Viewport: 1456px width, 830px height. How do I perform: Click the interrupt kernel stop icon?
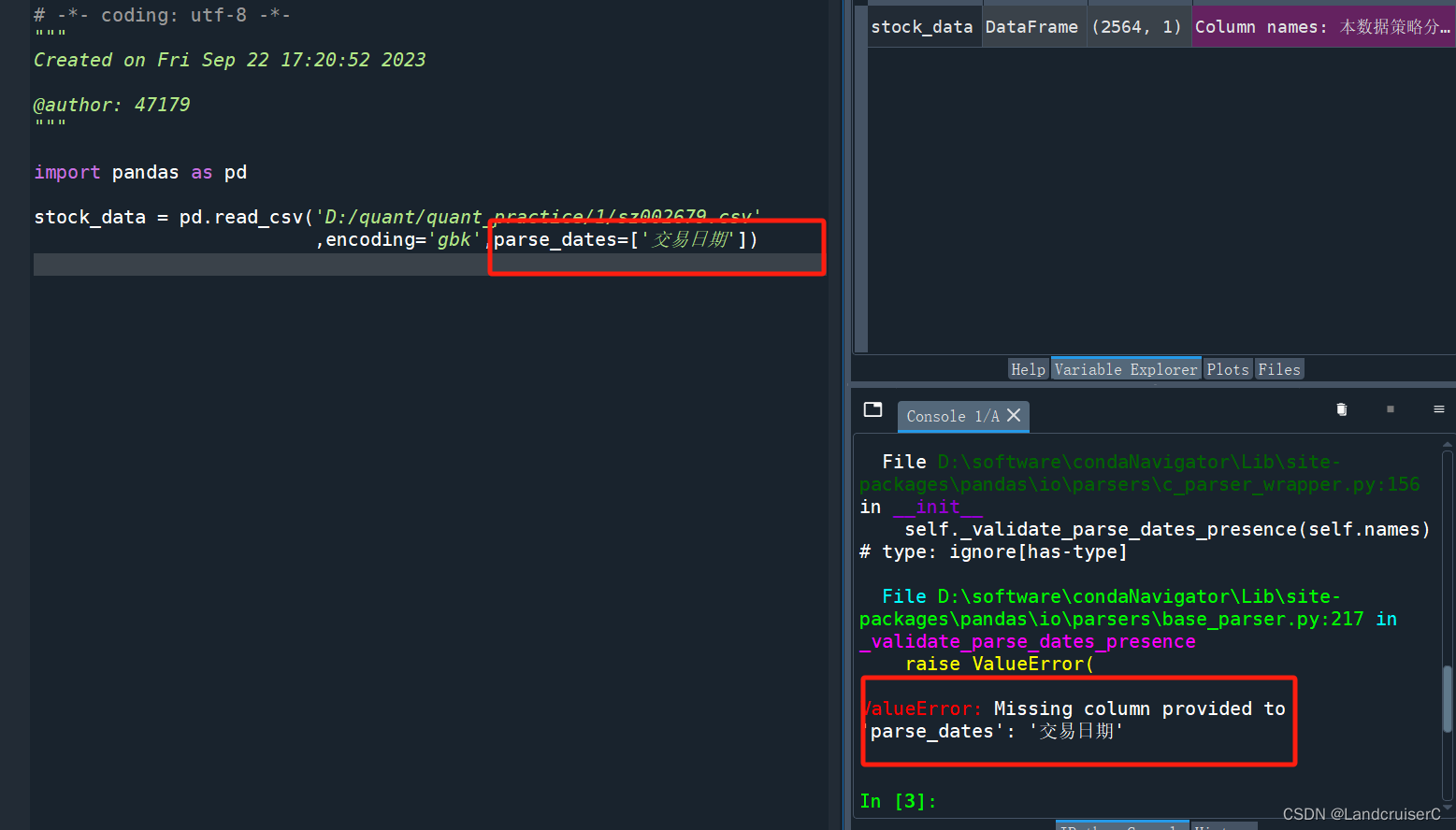1391,409
